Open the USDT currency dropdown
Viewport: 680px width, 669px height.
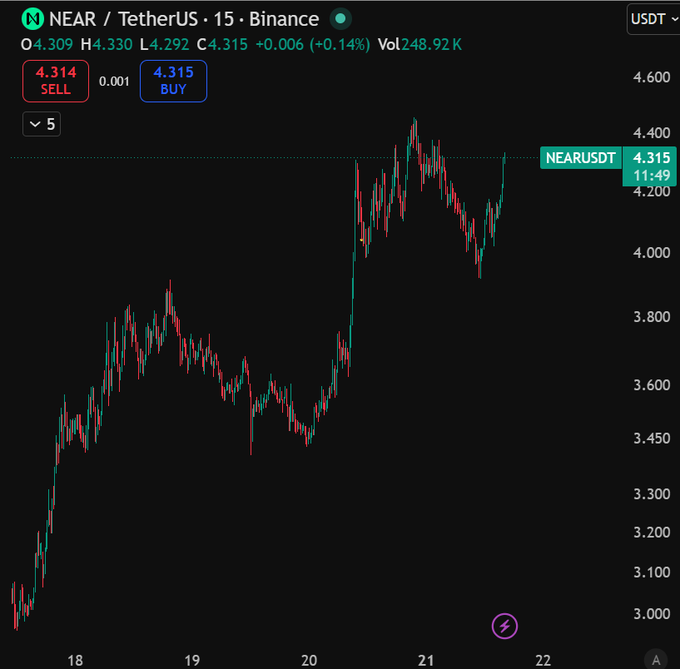point(654,19)
